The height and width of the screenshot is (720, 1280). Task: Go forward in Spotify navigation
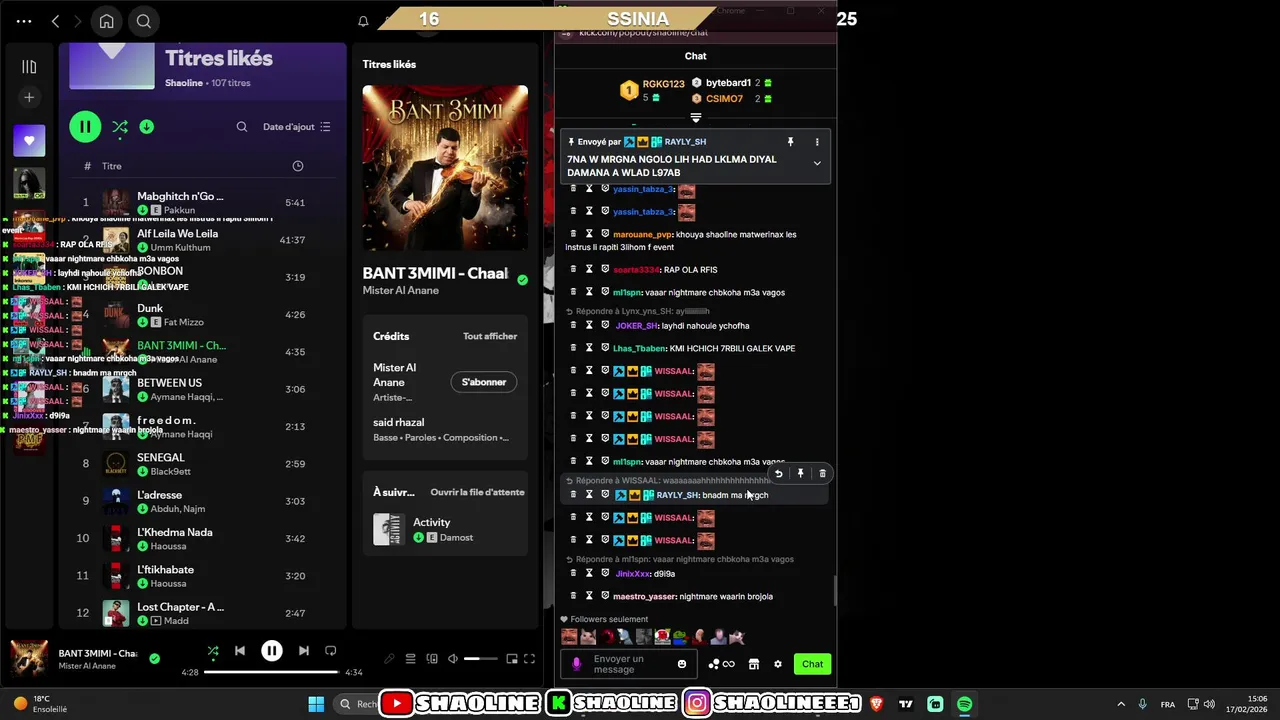[80, 21]
